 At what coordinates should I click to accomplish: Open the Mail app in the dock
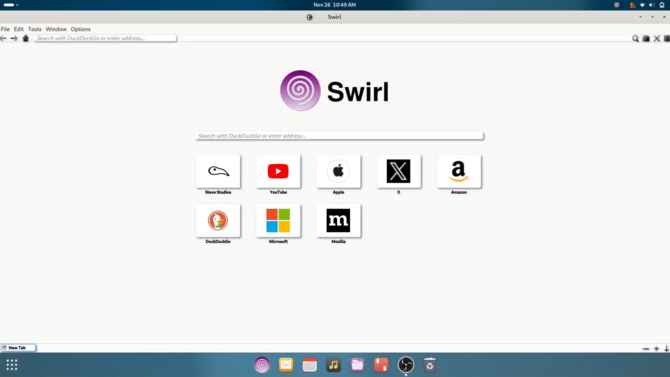[x=286, y=365]
